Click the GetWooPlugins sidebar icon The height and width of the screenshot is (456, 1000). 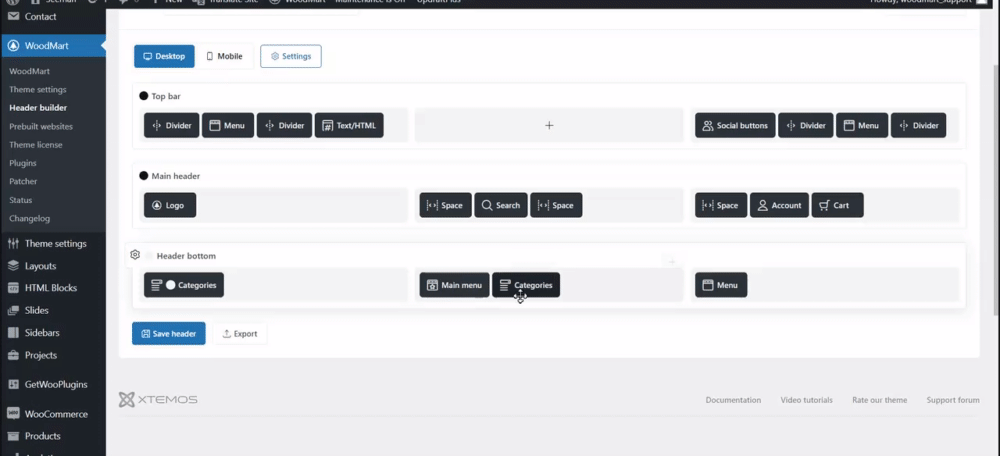click(x=13, y=385)
